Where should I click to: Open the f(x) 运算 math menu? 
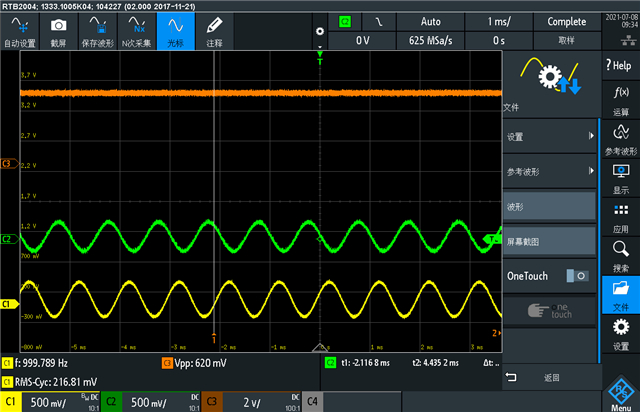pyautogui.click(x=620, y=99)
